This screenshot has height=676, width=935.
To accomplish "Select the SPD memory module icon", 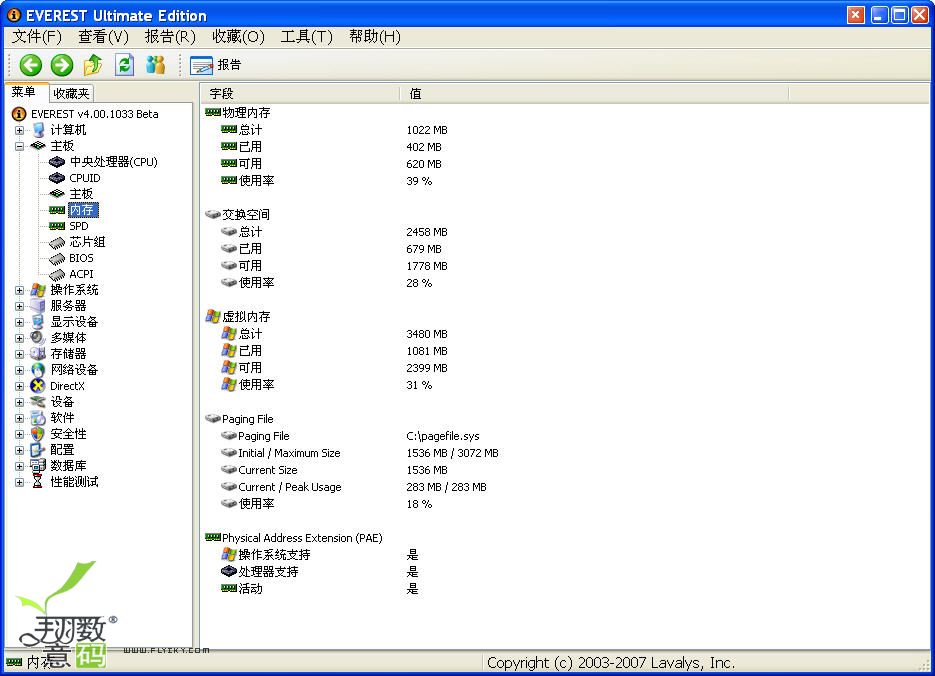I will click(57, 226).
